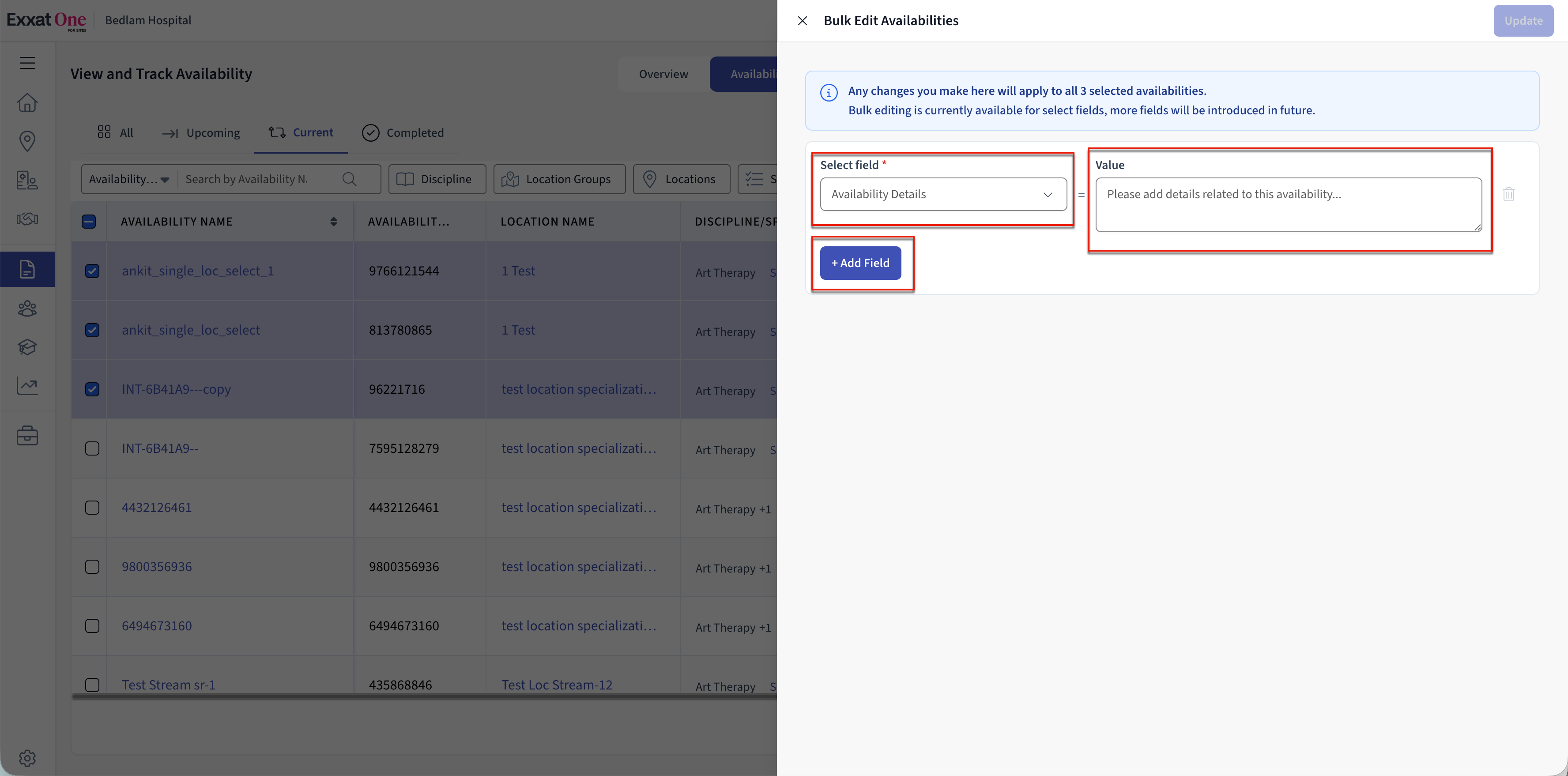1568x776 pixels.
Task: Open the Home icon in sidebar
Action: tap(27, 102)
